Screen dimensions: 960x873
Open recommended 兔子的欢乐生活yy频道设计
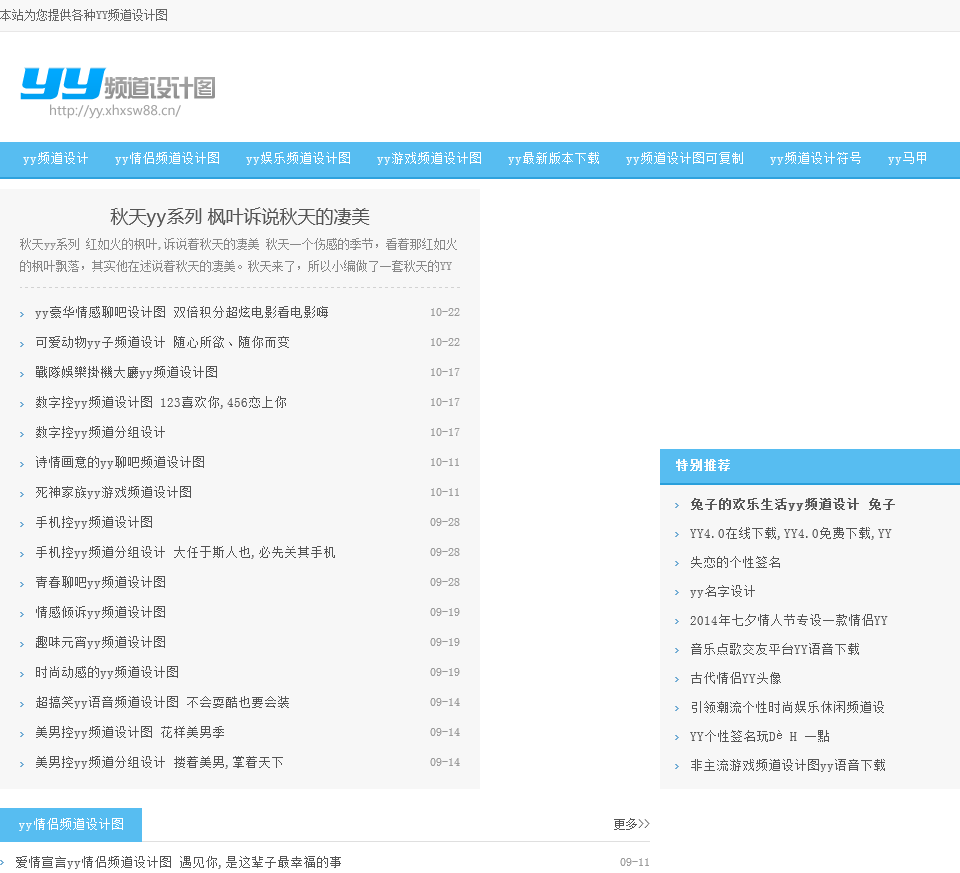(792, 504)
